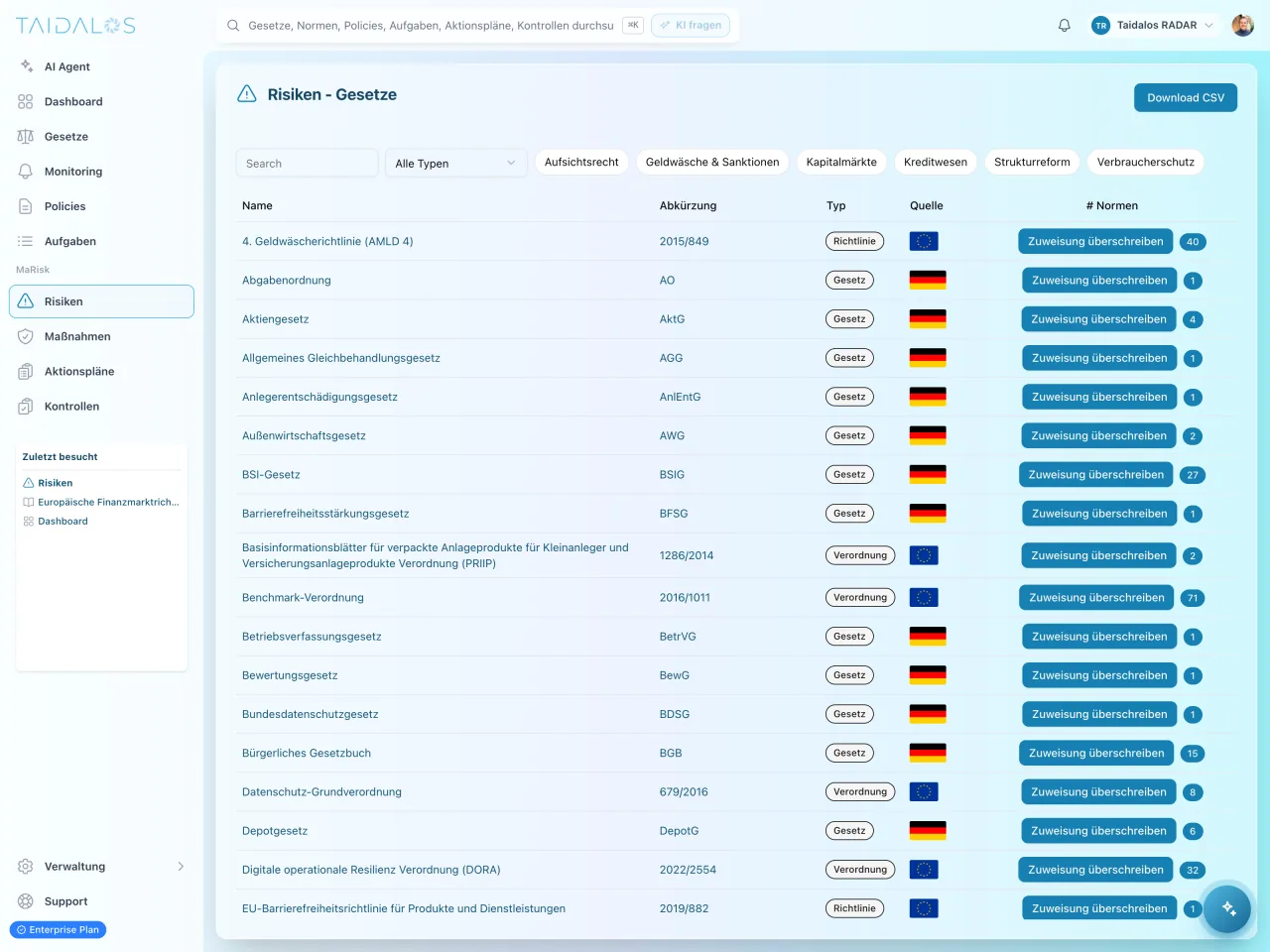Click the norm count 40 badge
Image resolution: width=1270 pixels, height=952 pixels.
coord(1193,242)
